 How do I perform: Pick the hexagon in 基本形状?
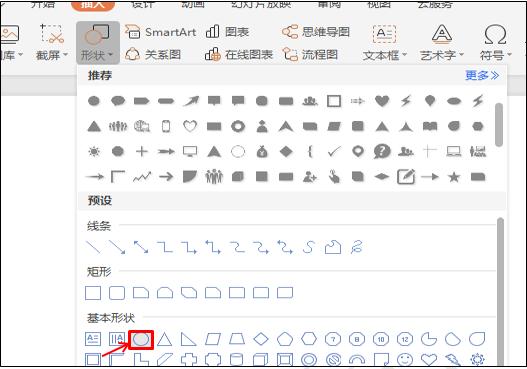click(309, 339)
